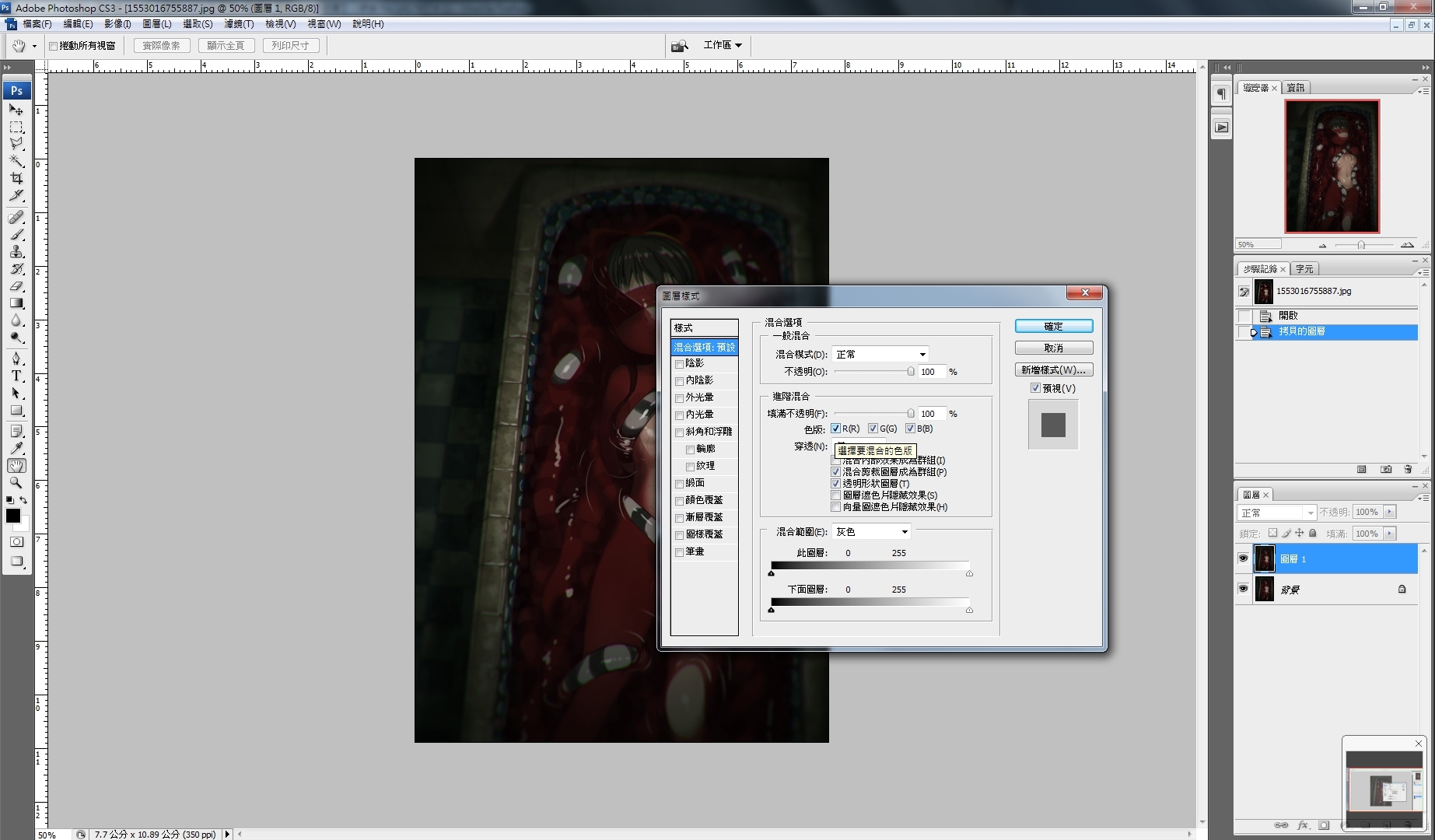Click the 填滿不透明 fill opacity slider

click(x=874, y=414)
